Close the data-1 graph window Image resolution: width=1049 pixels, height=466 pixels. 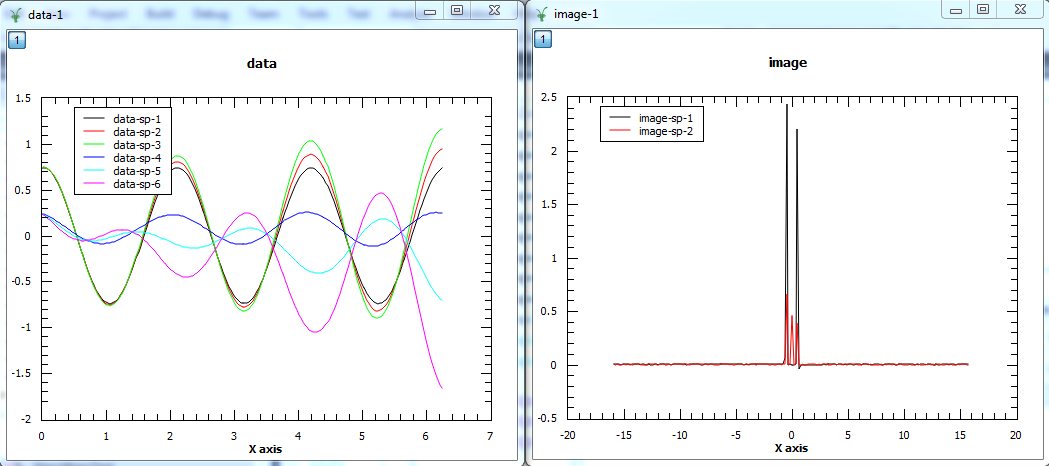(x=493, y=9)
